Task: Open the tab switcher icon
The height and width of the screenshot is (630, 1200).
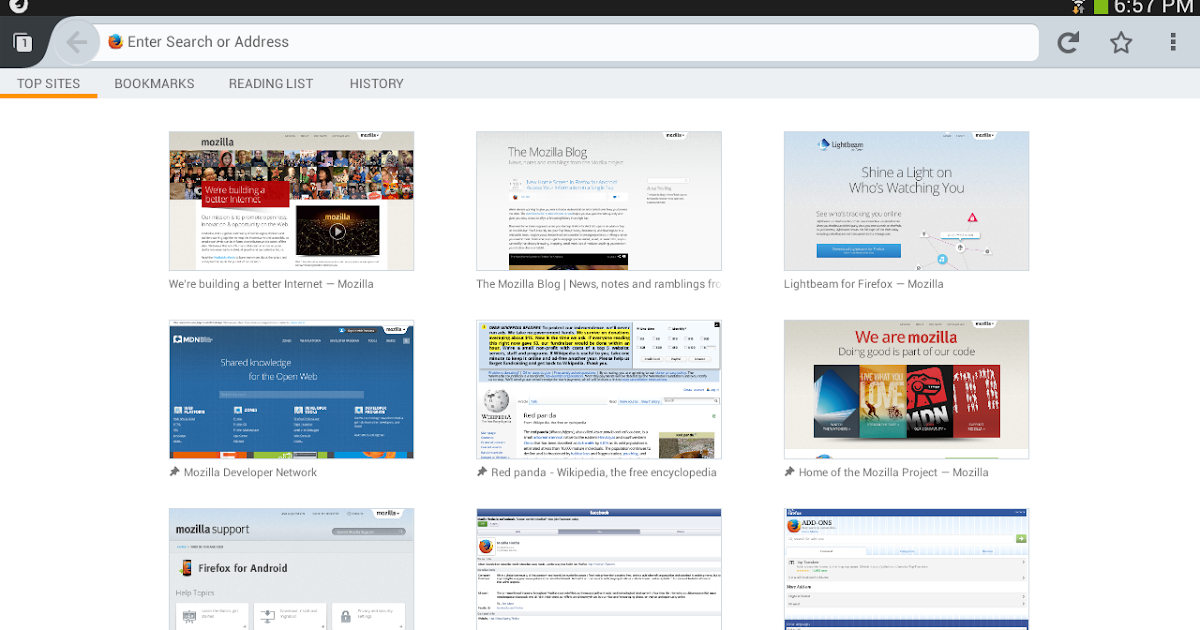Action: pyautogui.click(x=21, y=42)
